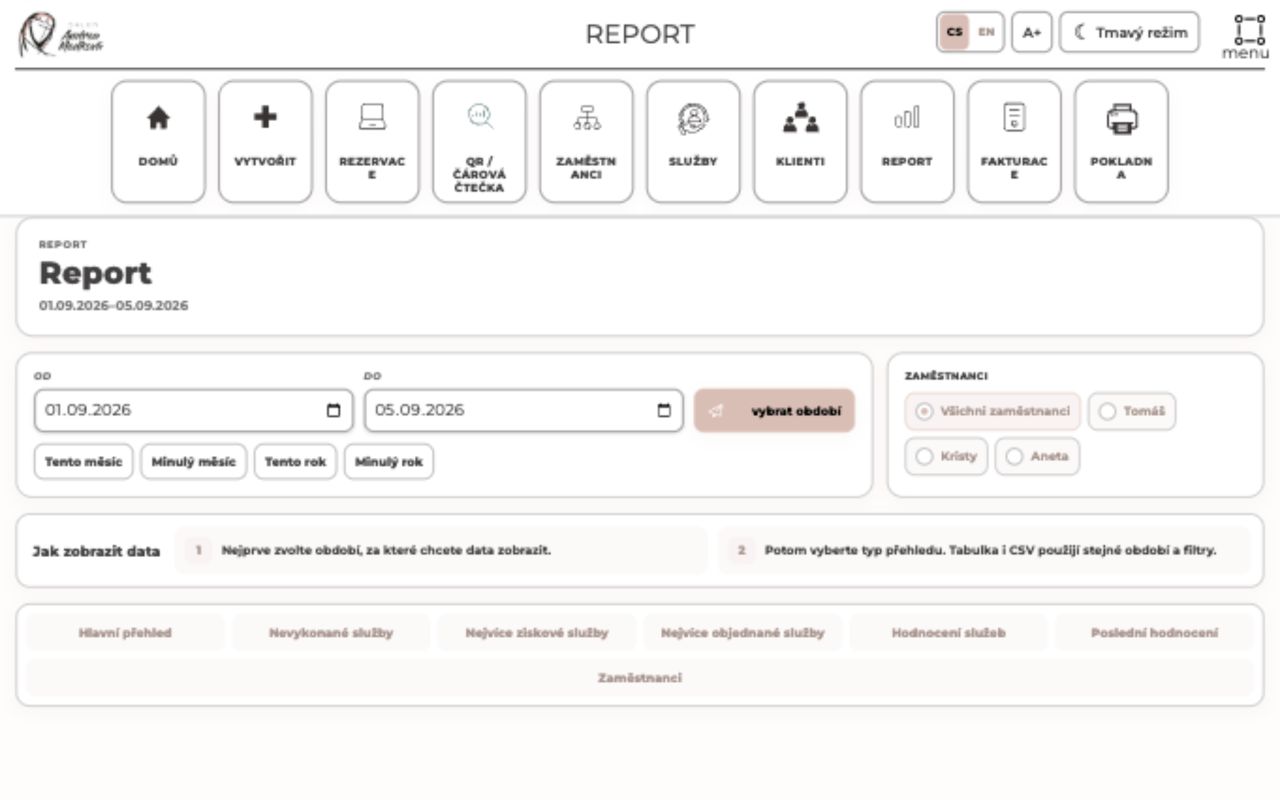Screen dimensions: 1280x800
Task: Enable Tmavý režim dark mode
Action: [x=1129, y=32]
